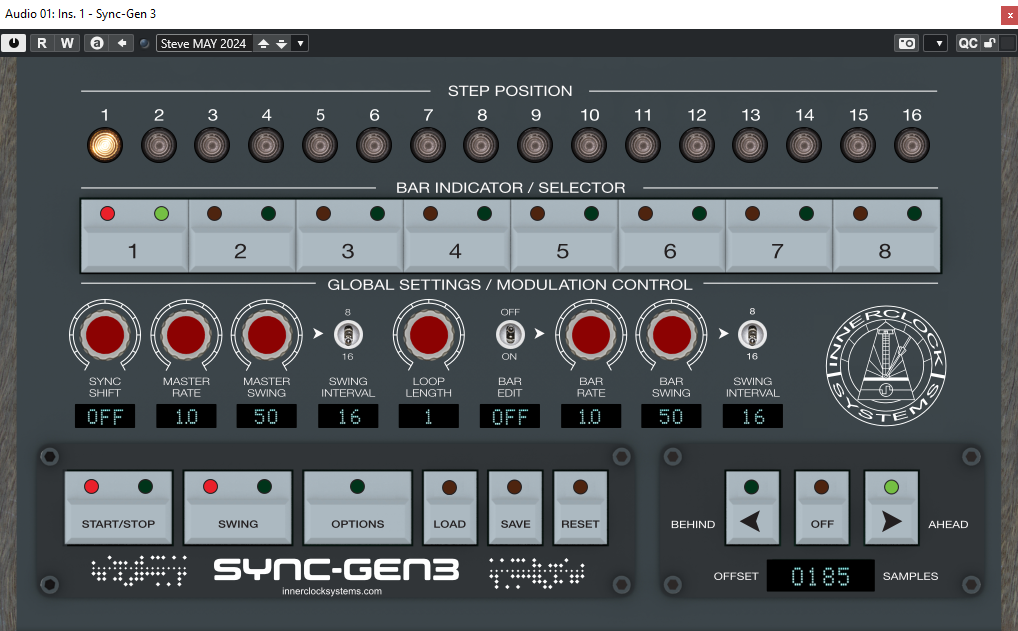This screenshot has width=1018, height=631.
Task: Click the Master Rate knob
Action: point(186,335)
